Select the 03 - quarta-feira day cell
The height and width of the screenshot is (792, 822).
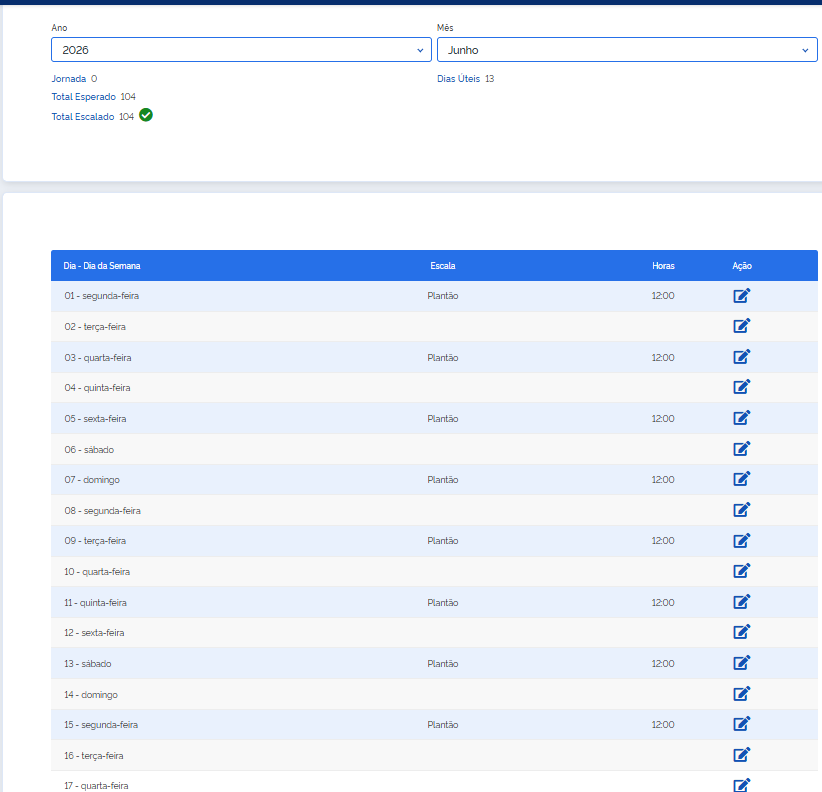point(98,357)
